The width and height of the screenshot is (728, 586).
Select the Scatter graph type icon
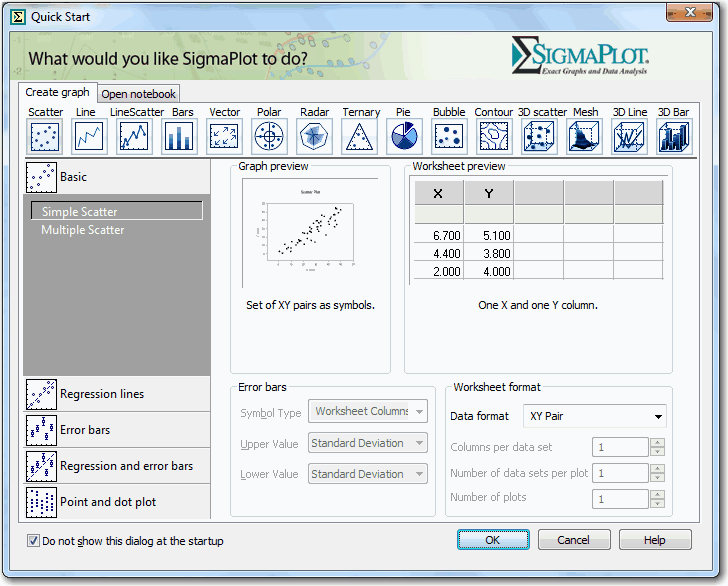pos(45,137)
